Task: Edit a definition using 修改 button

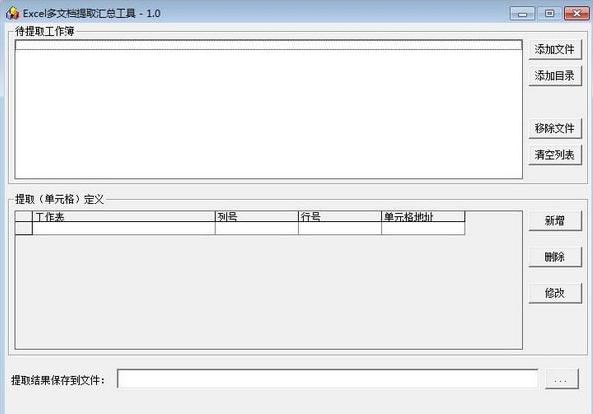Action: pyautogui.click(x=555, y=293)
